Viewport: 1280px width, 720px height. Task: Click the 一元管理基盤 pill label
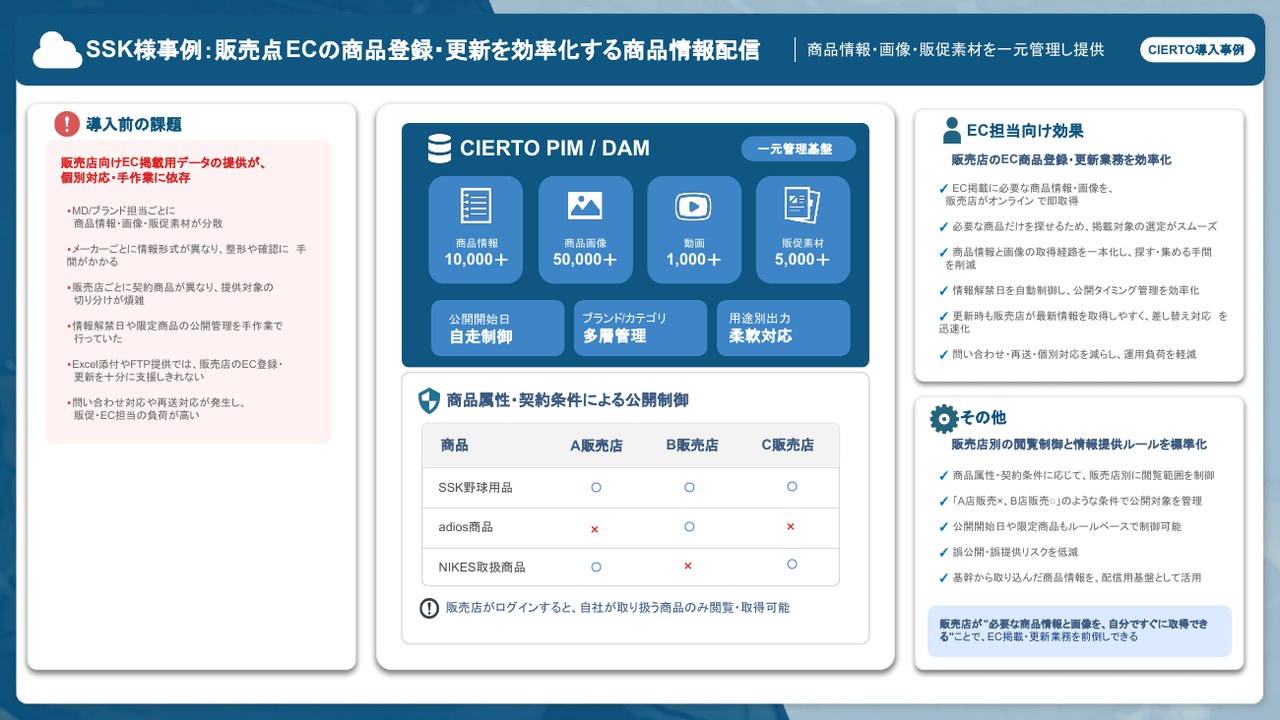pyautogui.click(x=798, y=149)
